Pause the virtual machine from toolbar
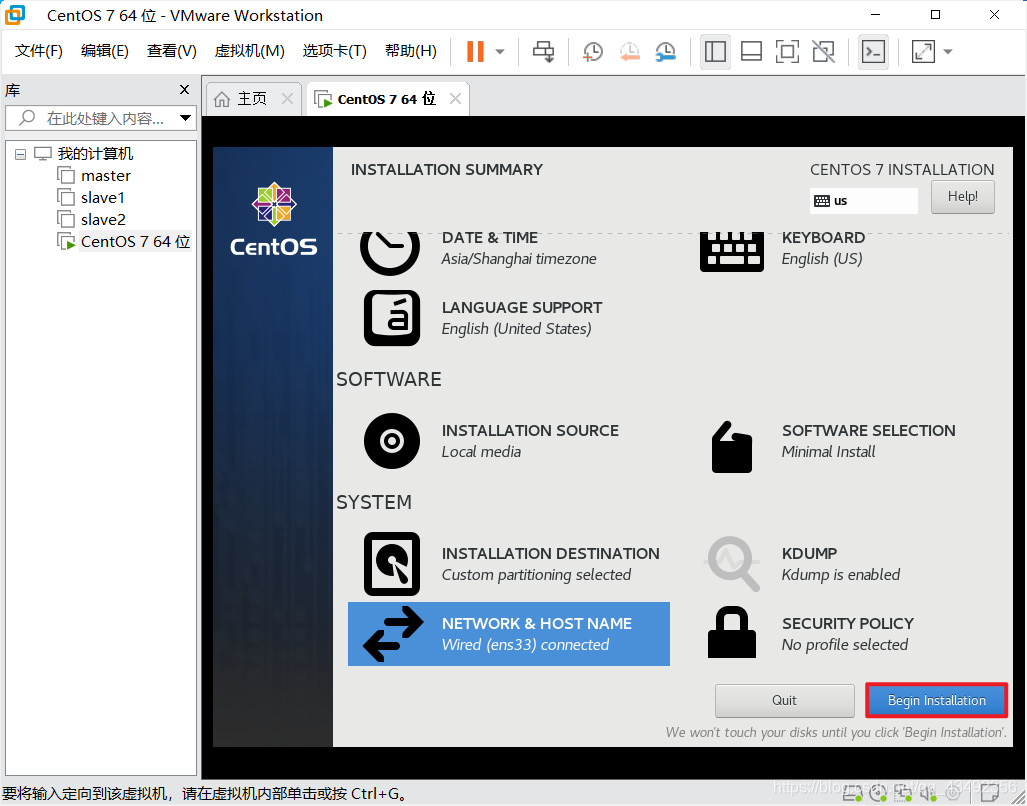The height and width of the screenshot is (806, 1027). pyautogui.click(x=476, y=51)
